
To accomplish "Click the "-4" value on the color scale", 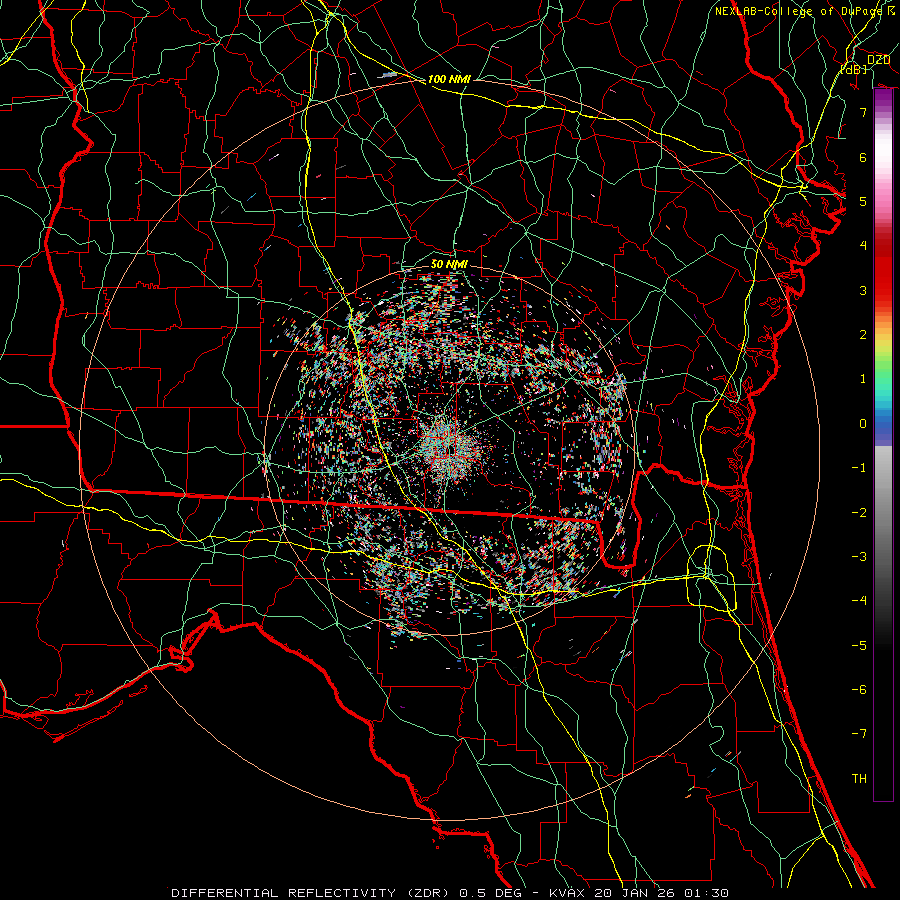I will [x=859, y=600].
